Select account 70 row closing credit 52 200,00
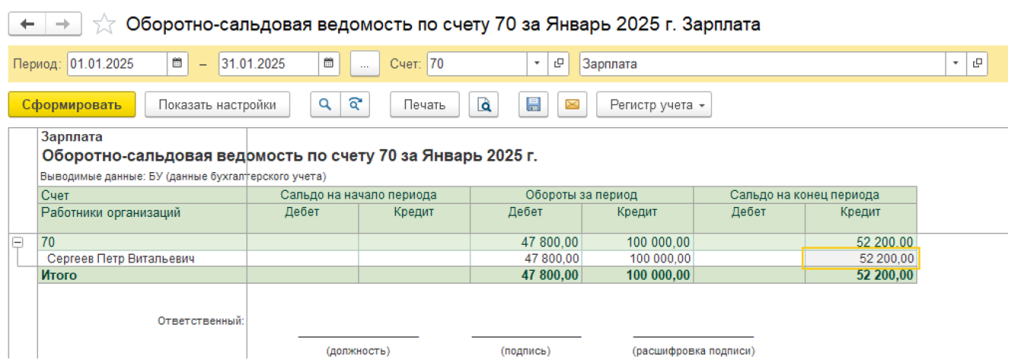This screenshot has width=1024, height=360. [x=860, y=242]
